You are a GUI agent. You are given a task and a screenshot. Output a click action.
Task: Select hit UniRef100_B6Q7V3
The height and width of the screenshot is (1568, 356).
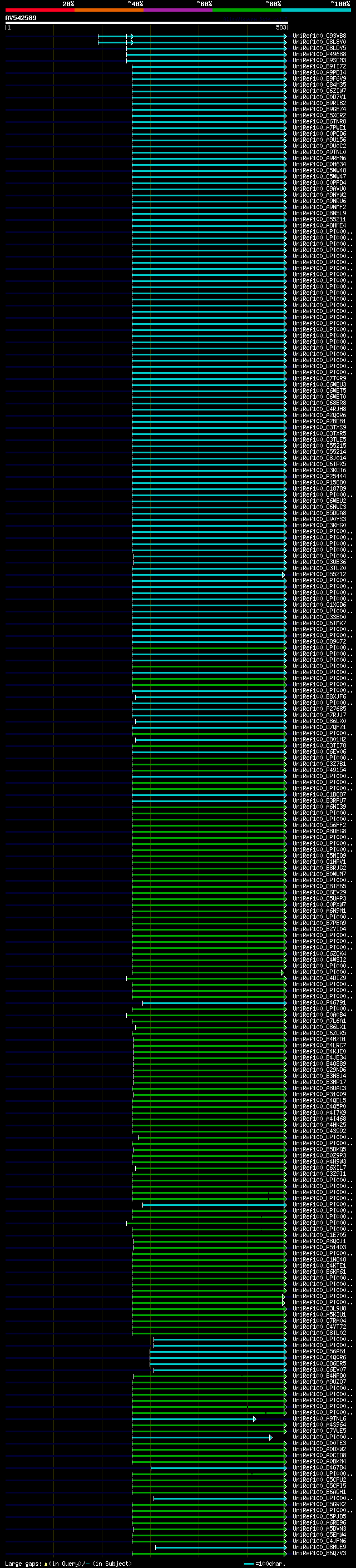point(319,1553)
